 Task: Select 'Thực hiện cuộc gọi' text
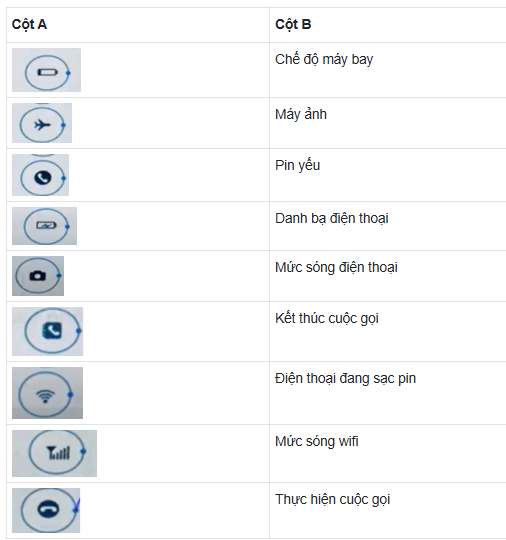pyautogui.click(x=332, y=499)
